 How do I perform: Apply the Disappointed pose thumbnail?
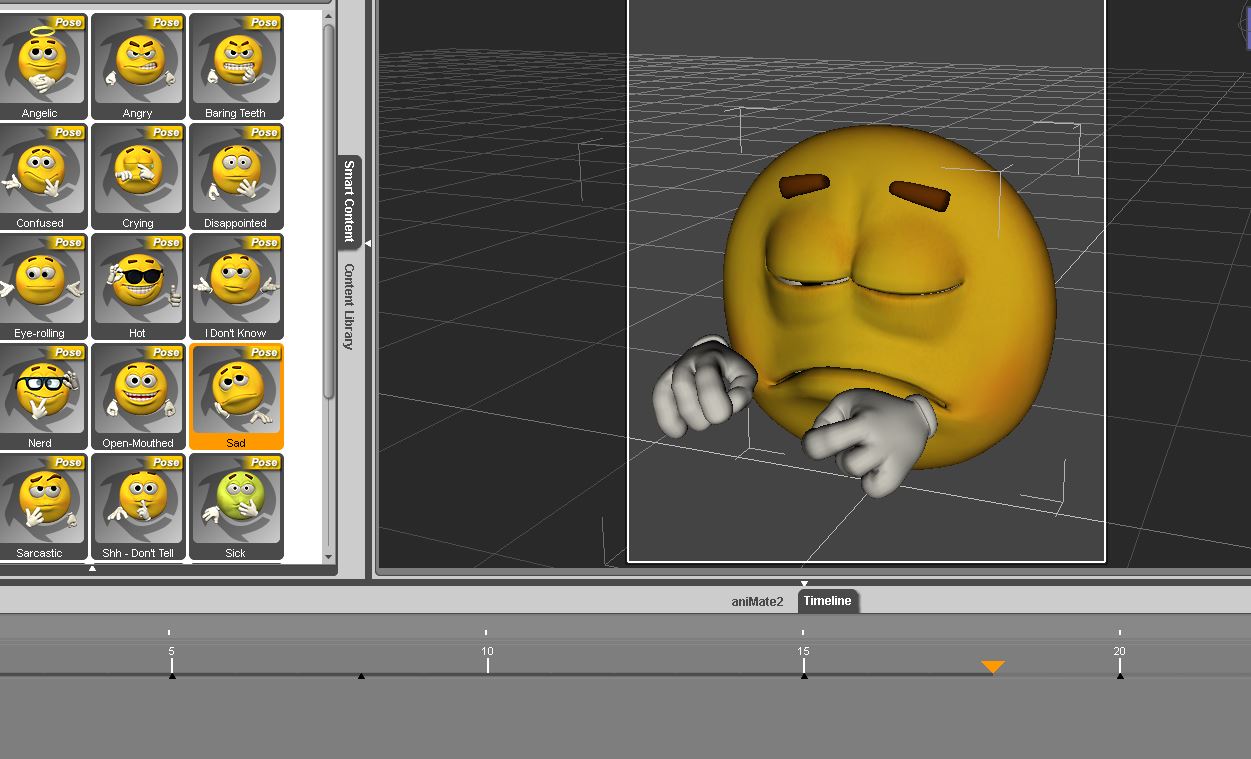coord(236,176)
